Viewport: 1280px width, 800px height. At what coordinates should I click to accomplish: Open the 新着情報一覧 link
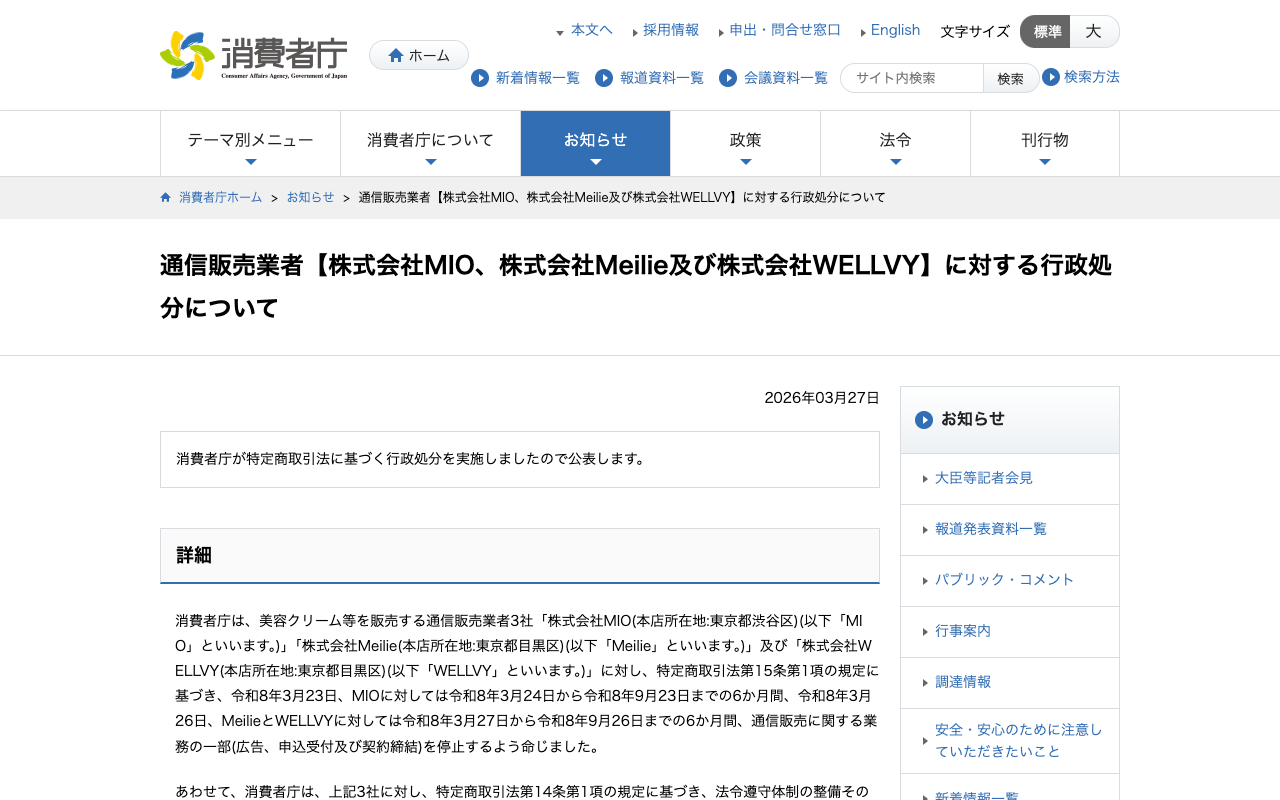[x=538, y=78]
